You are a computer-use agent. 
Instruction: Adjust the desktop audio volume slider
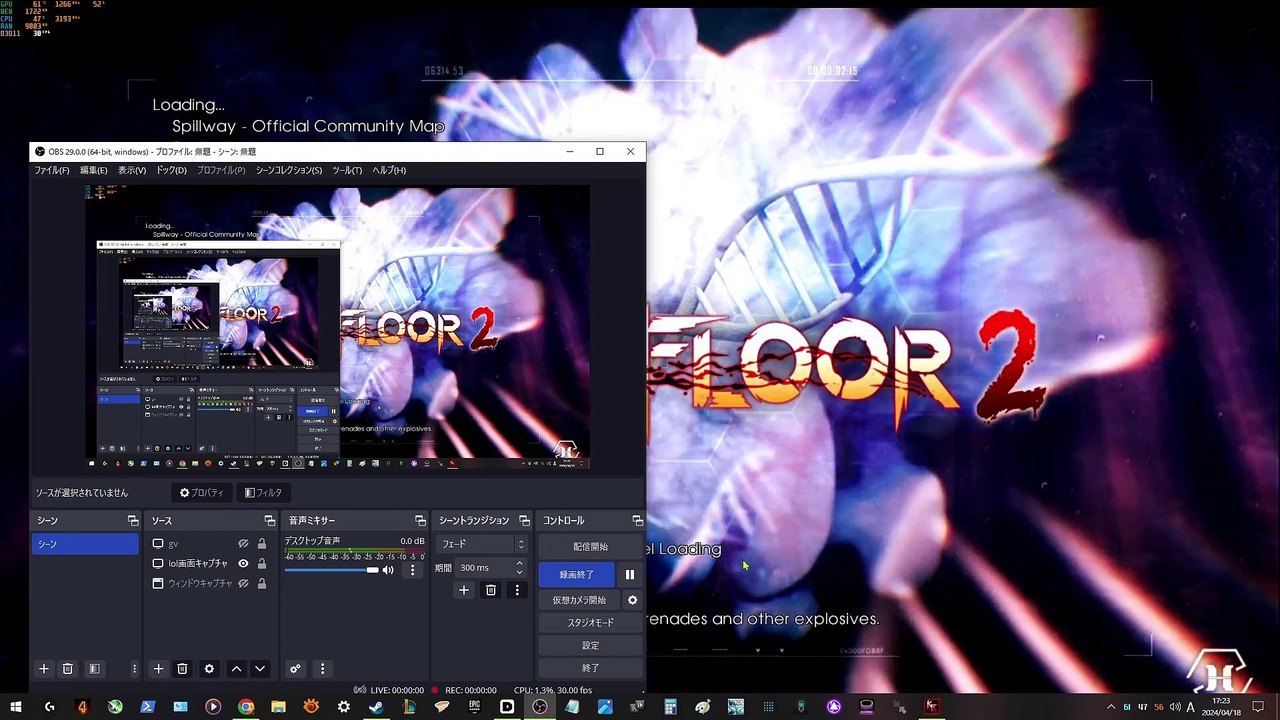pyautogui.click(x=332, y=570)
